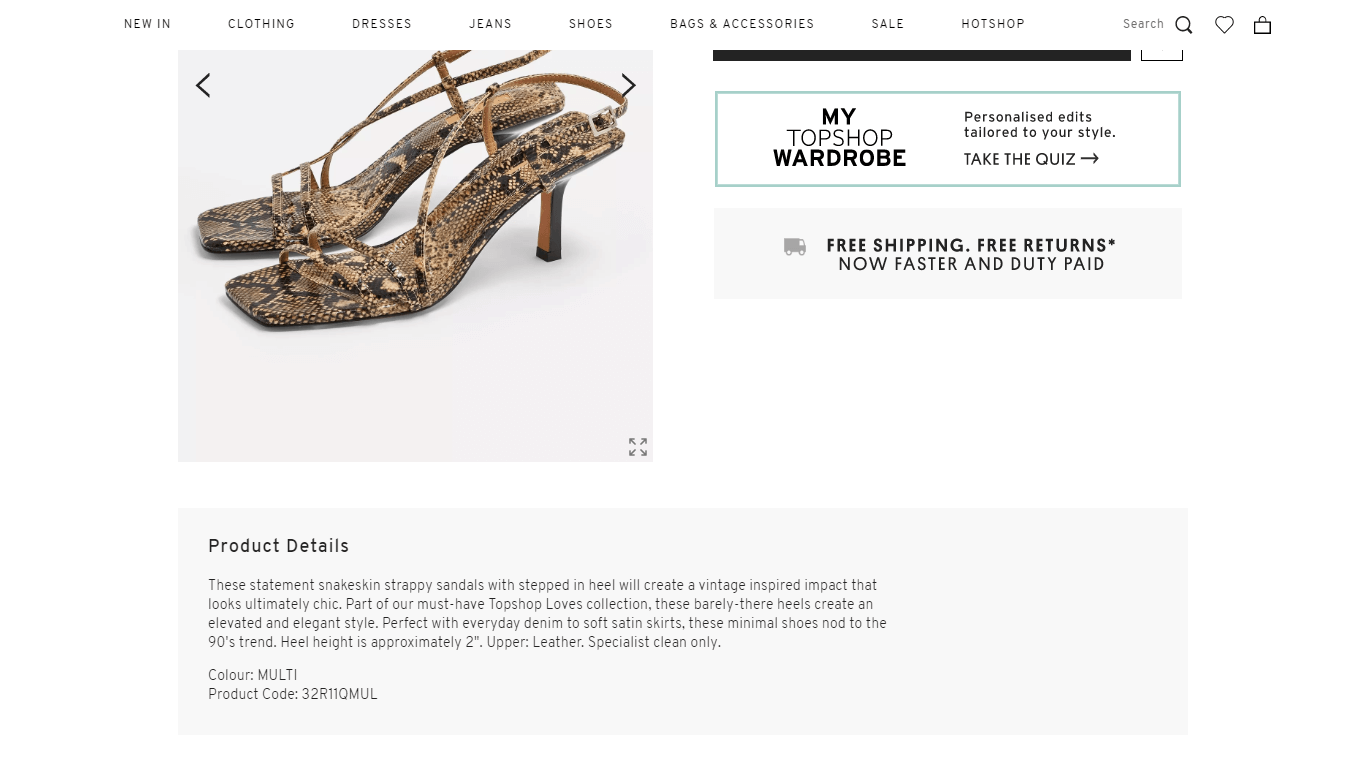Screen dimensions: 1366x768
Task: Visit the Sale section
Action: [x=887, y=24]
